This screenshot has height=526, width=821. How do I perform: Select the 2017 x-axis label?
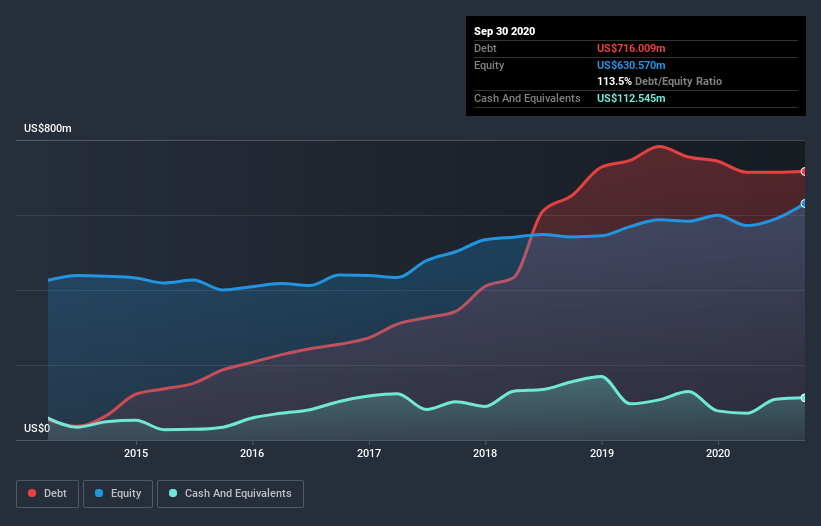coord(369,453)
